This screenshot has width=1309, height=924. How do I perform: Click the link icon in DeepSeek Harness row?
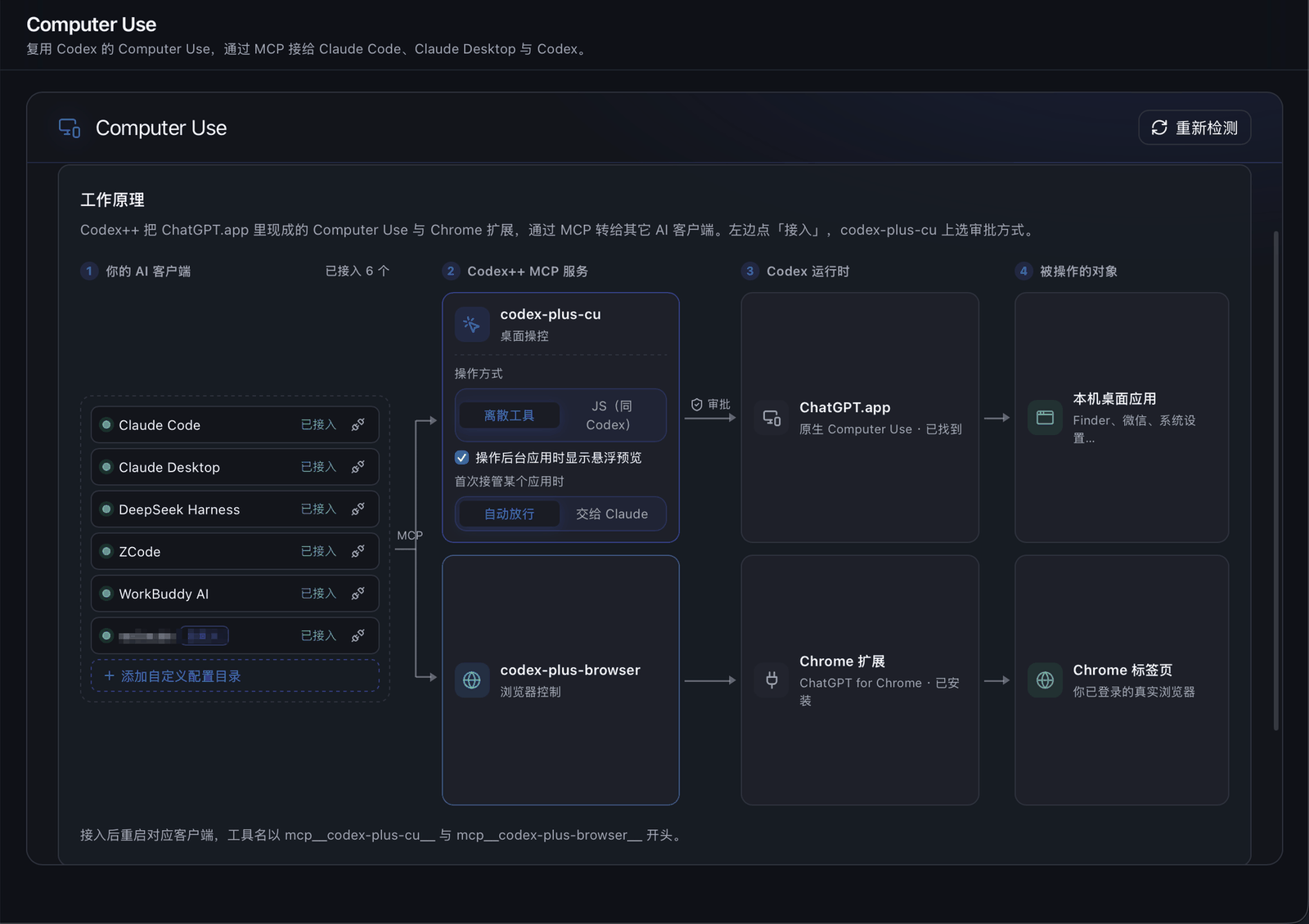point(358,509)
